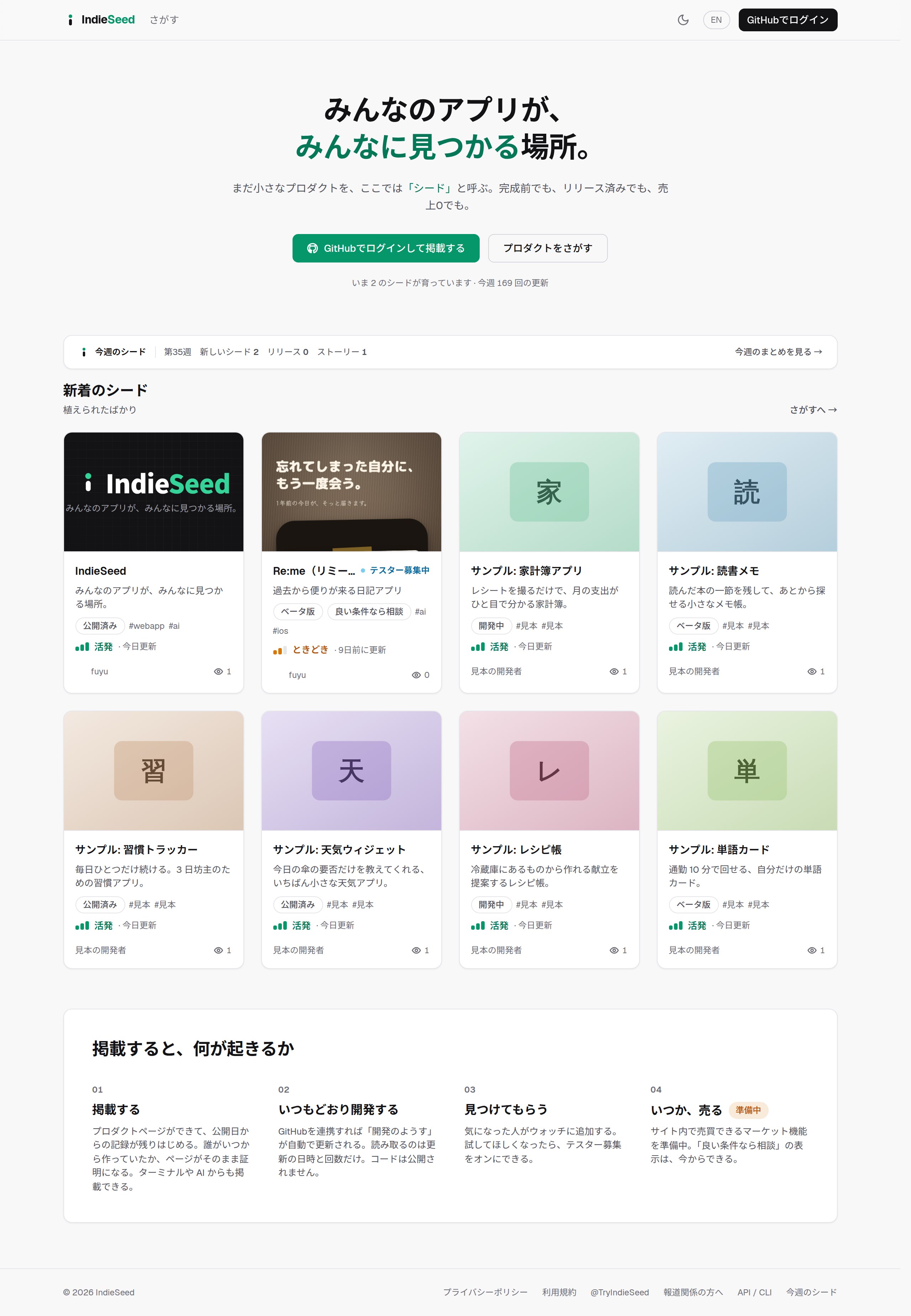The width and height of the screenshot is (911, 1316).
Task: Open the 単 icon of 単語カード
Action: pyautogui.click(x=747, y=771)
